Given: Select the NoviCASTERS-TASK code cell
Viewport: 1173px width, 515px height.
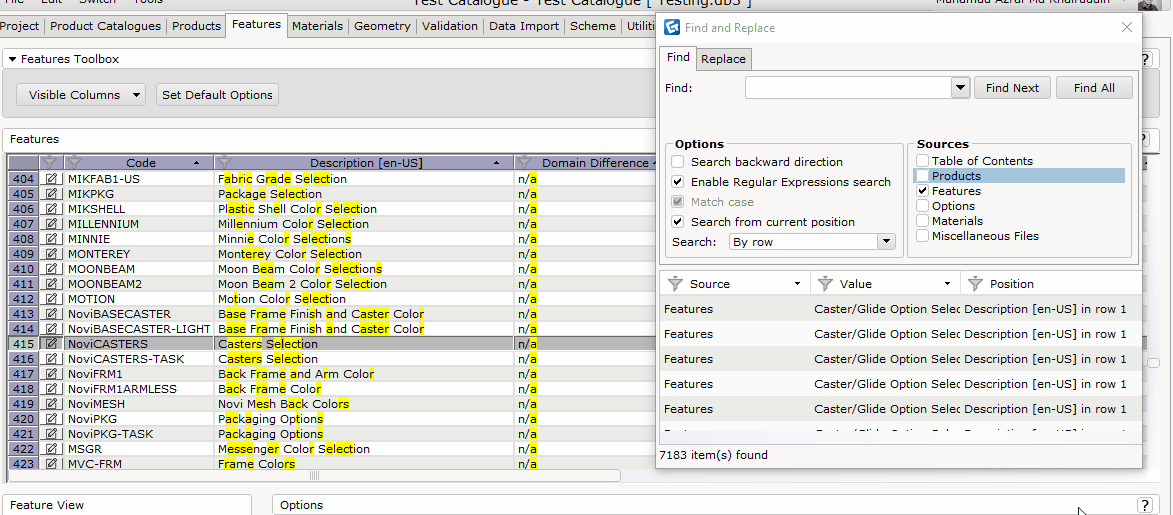Looking at the screenshot, I should [139, 359].
